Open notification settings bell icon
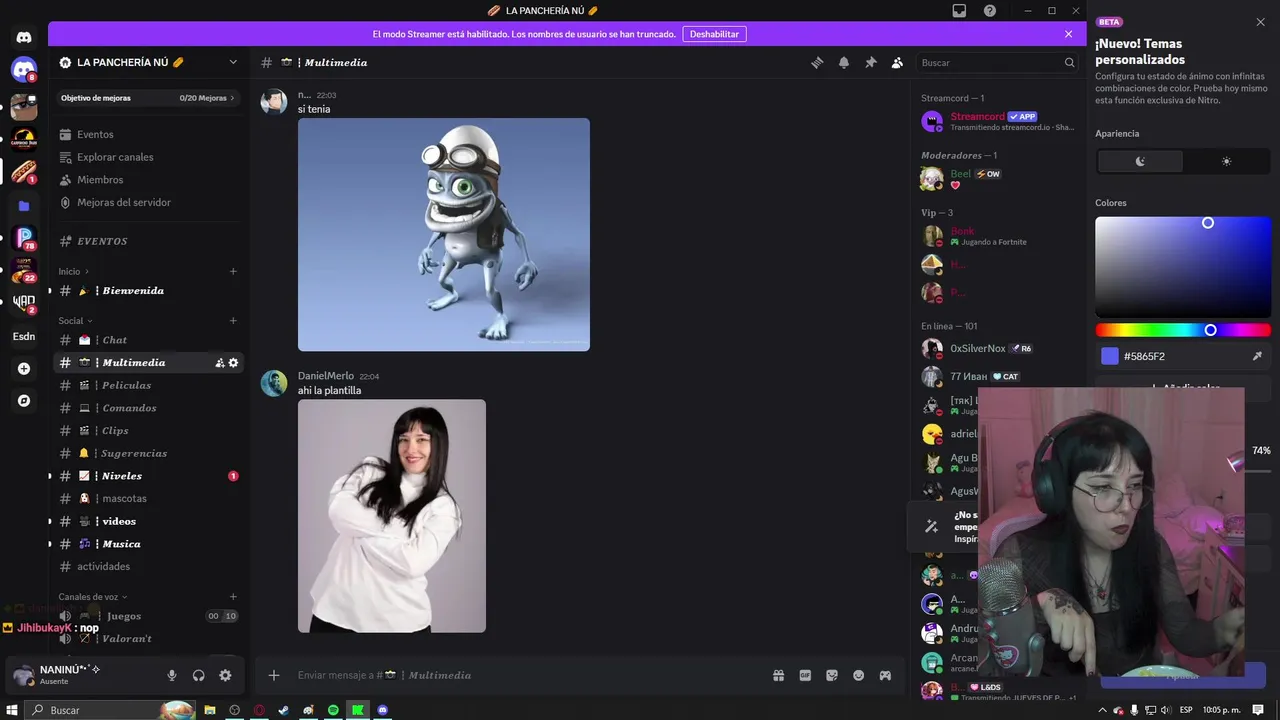The image size is (1280, 720). point(844,62)
